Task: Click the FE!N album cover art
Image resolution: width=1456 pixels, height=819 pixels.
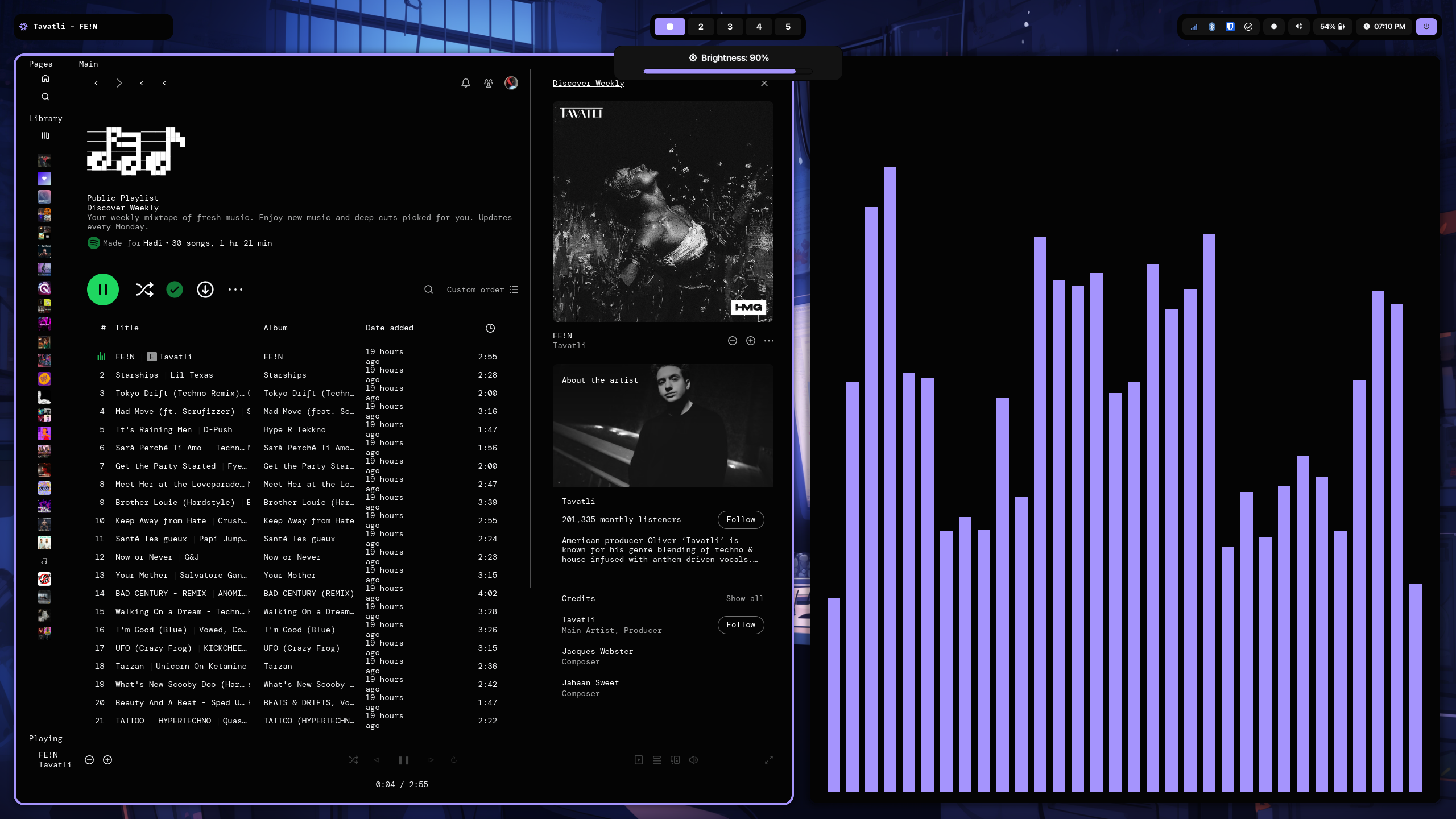Action: [663, 212]
